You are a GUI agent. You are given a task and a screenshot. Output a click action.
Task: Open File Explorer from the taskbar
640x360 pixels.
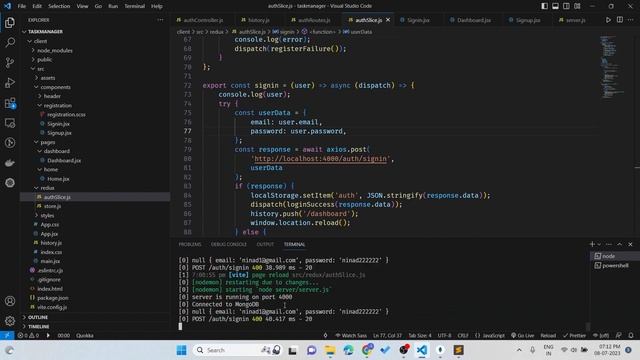pyautogui.click(x=330, y=350)
